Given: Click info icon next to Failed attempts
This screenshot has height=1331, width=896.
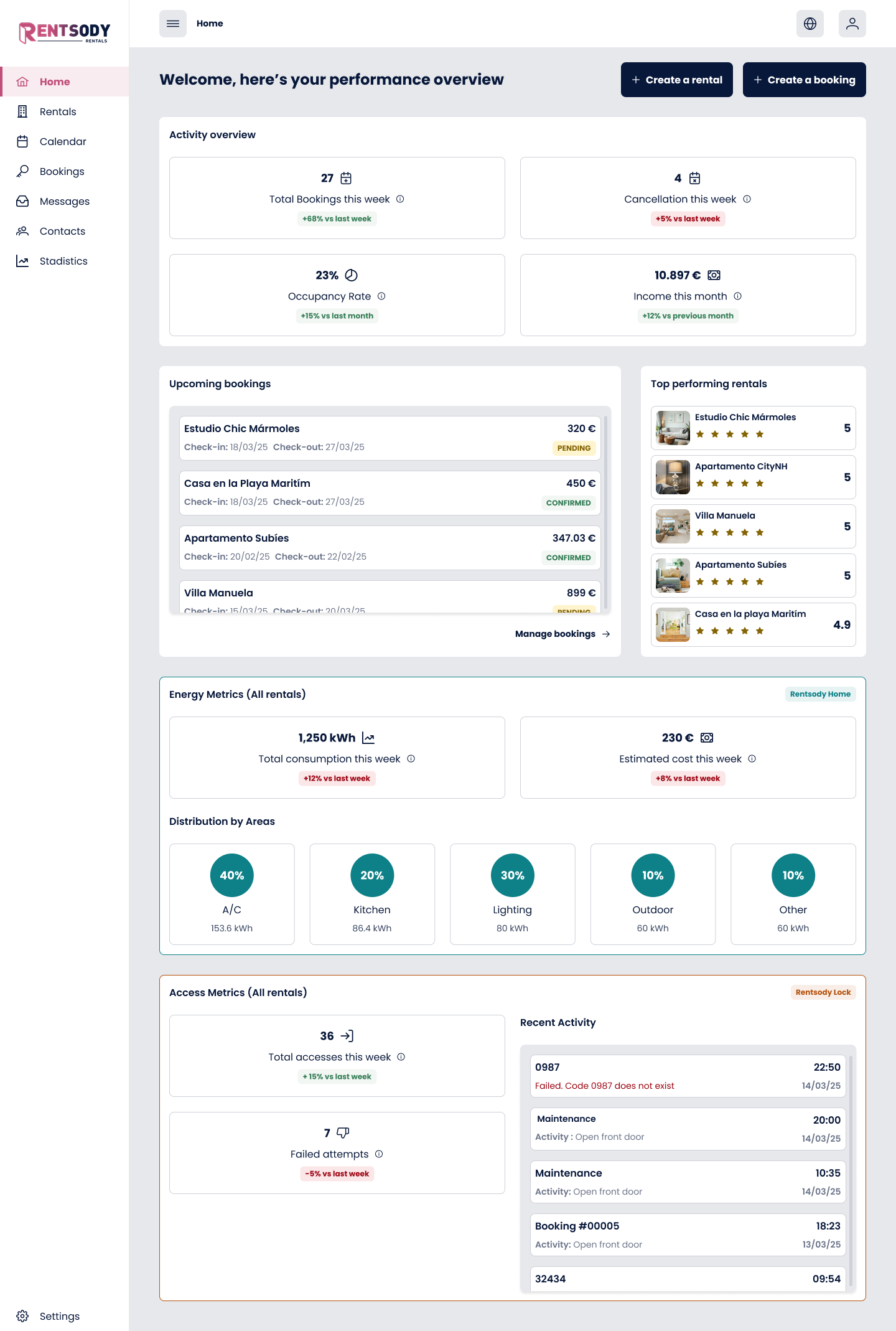Looking at the screenshot, I should coord(379,1154).
